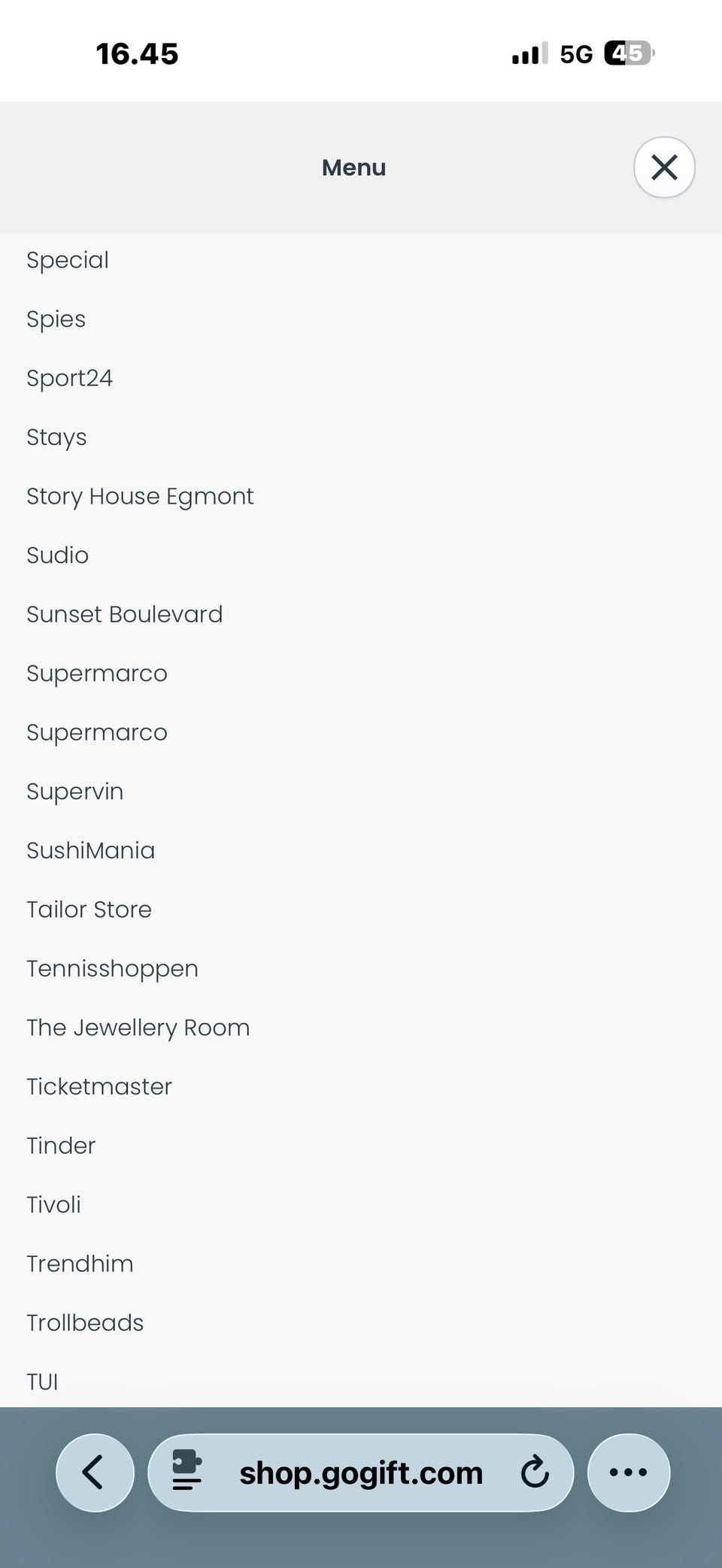Open Sunset Boulevard
722x1568 pixels.
125,614
